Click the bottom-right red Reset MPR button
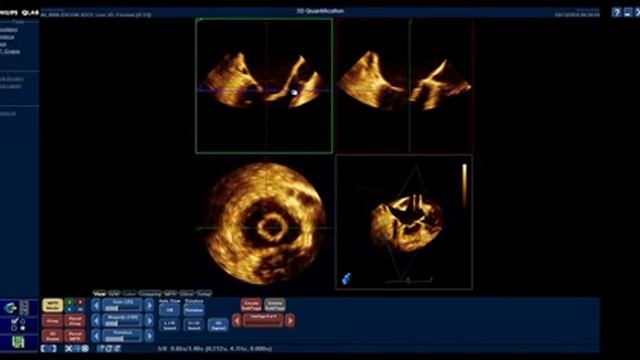 point(75,336)
